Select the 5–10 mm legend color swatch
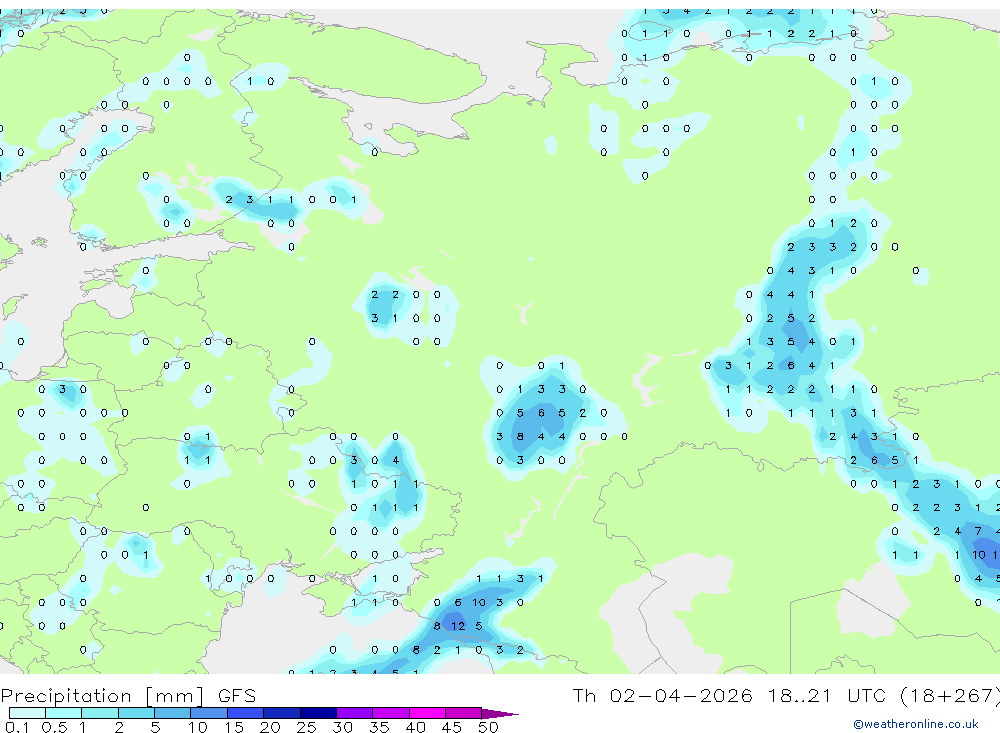The height and width of the screenshot is (733, 1000). click(173, 713)
